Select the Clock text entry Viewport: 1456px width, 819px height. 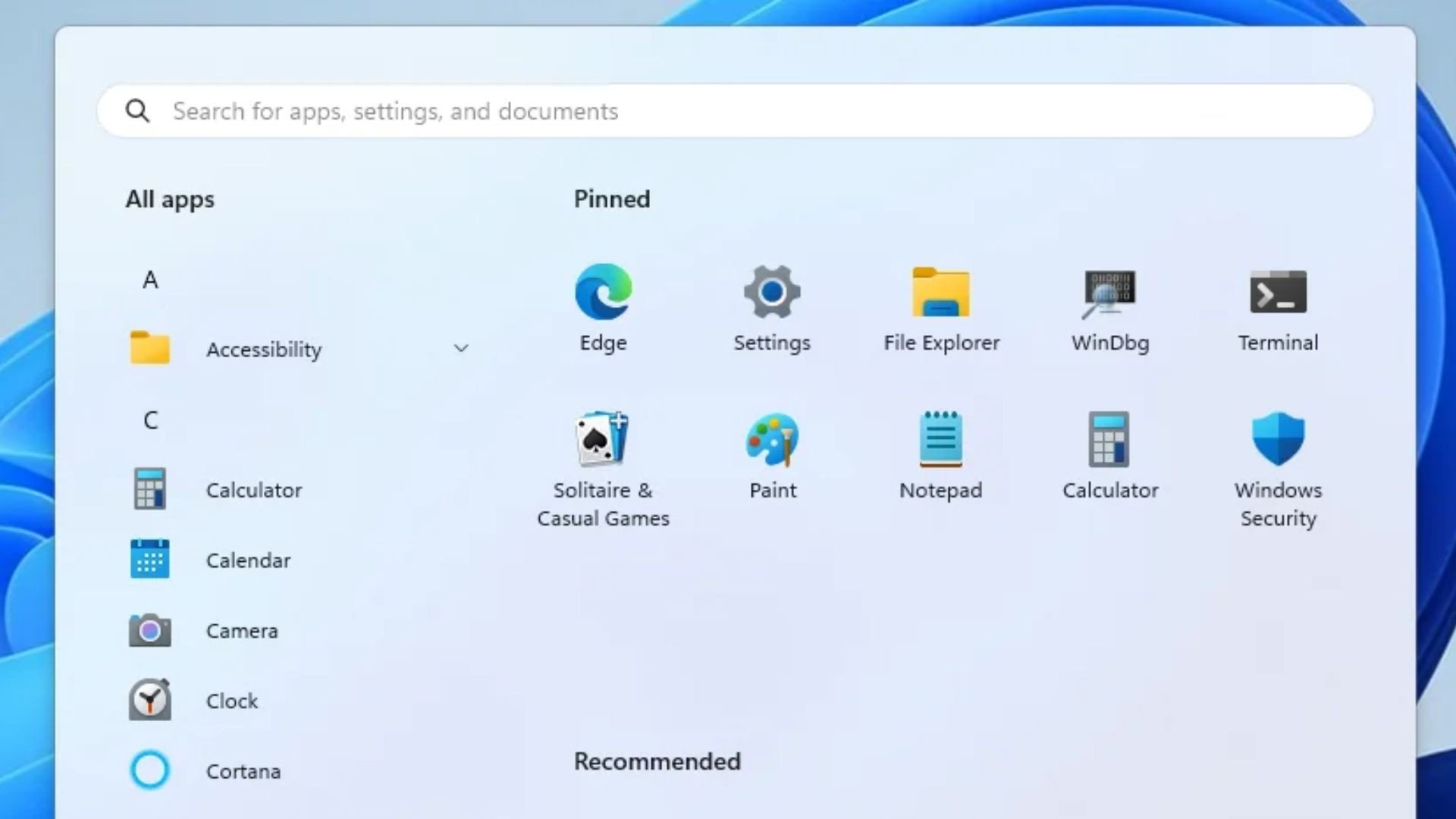(x=232, y=701)
